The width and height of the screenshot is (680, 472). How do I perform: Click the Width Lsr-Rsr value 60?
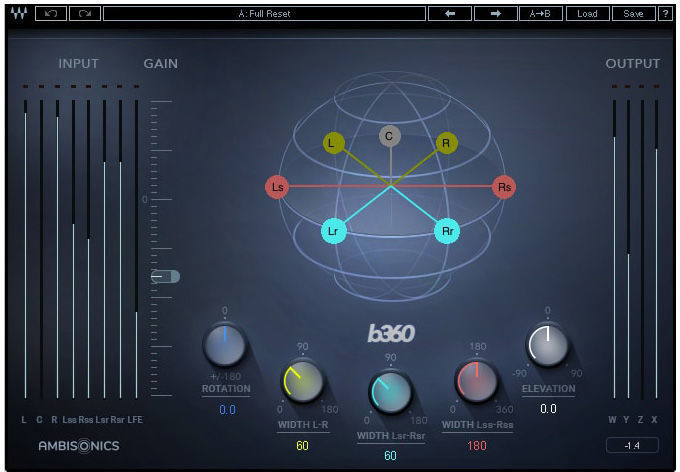pos(390,456)
